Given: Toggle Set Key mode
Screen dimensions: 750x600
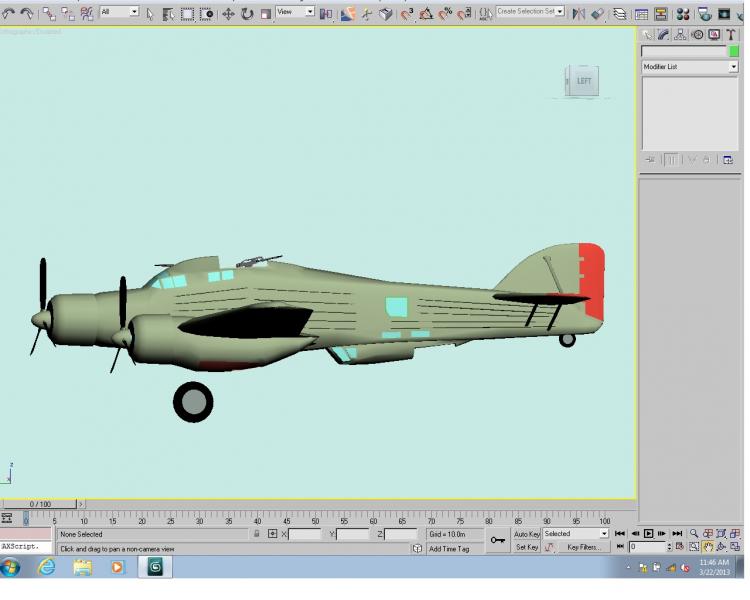Looking at the screenshot, I should pyautogui.click(x=526, y=547).
